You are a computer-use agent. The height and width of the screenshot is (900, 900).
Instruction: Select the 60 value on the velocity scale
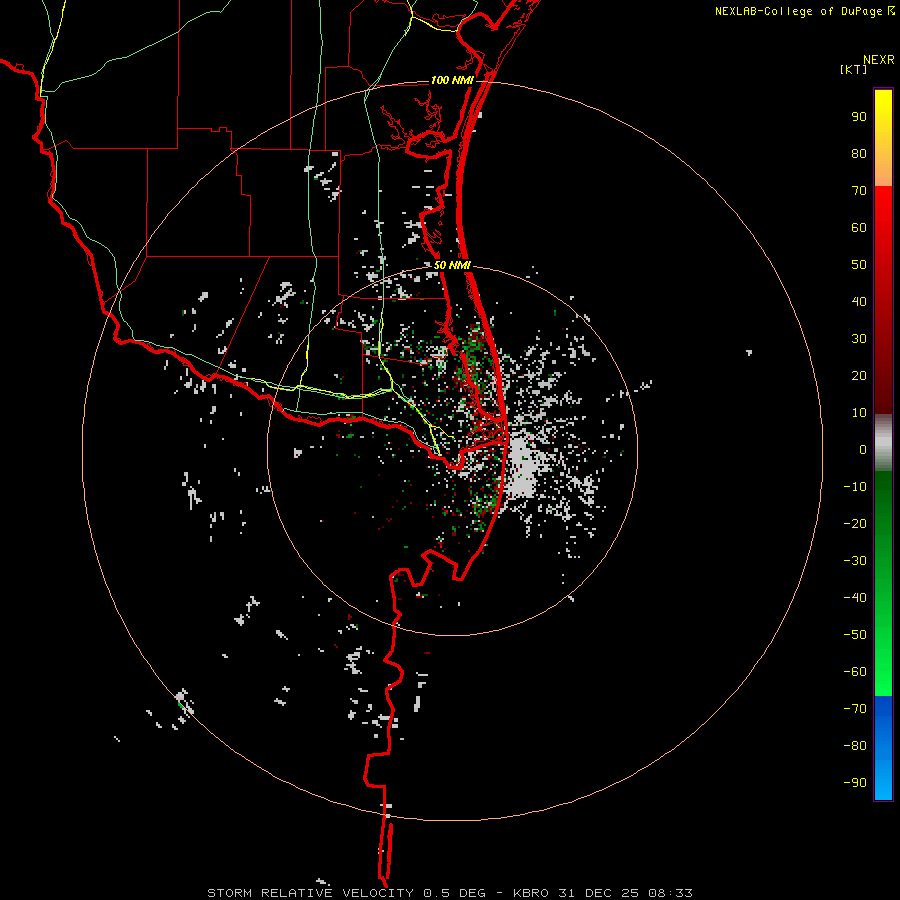point(859,228)
